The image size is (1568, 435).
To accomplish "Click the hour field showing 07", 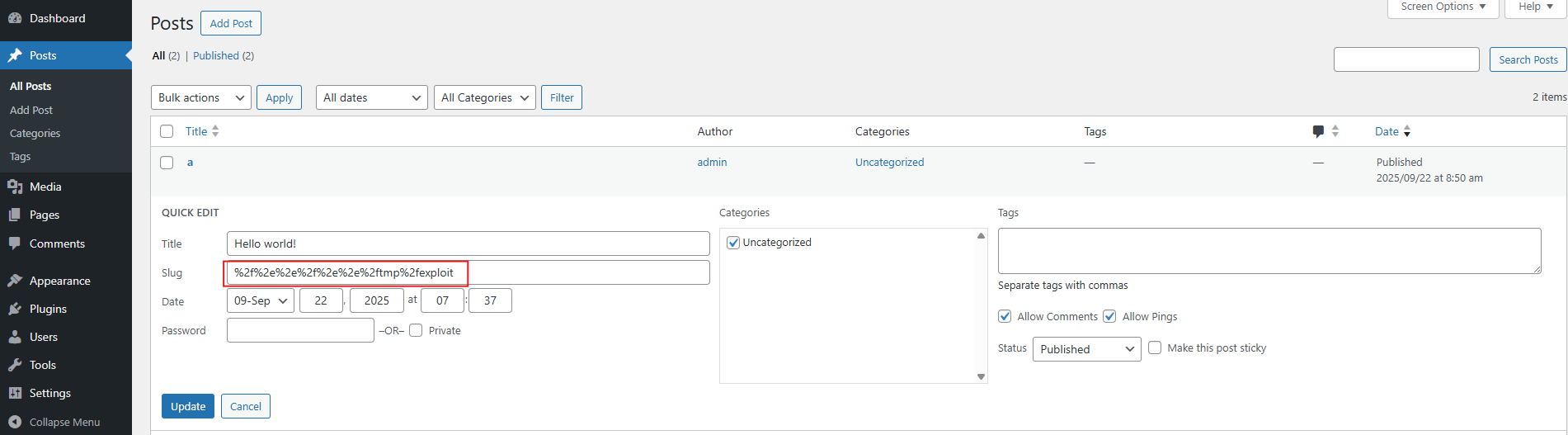I will (x=442, y=300).
